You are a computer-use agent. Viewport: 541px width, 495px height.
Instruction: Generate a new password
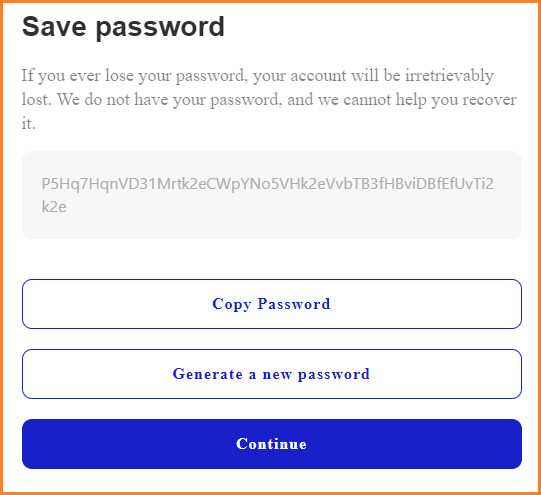272,374
